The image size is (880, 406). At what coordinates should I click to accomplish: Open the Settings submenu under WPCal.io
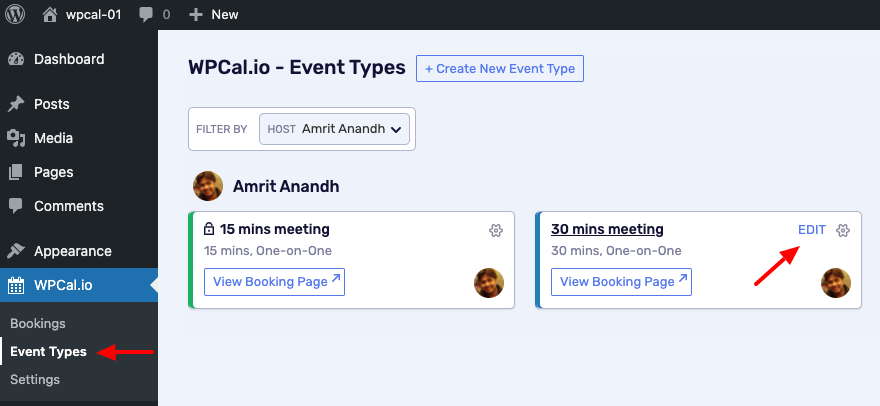(35, 380)
